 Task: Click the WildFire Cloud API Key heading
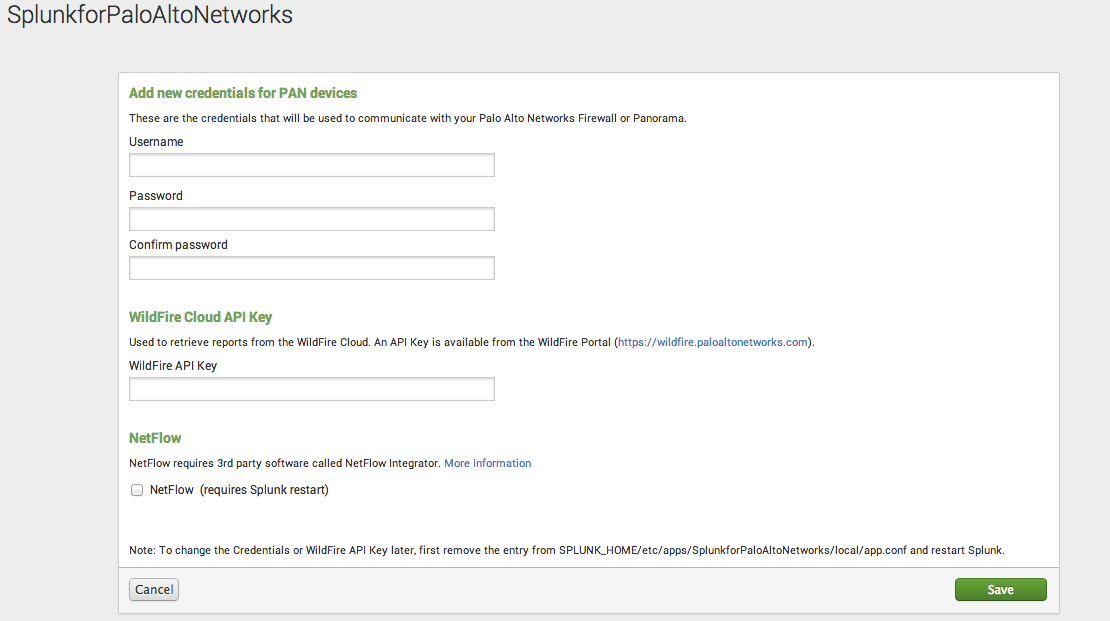coord(200,316)
